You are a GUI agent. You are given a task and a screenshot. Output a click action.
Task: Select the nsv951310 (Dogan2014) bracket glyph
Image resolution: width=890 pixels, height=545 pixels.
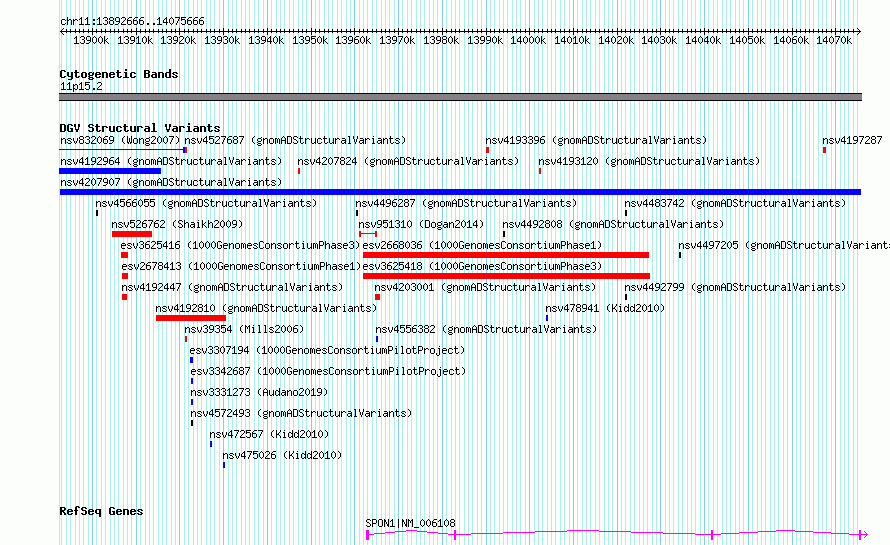(368, 234)
